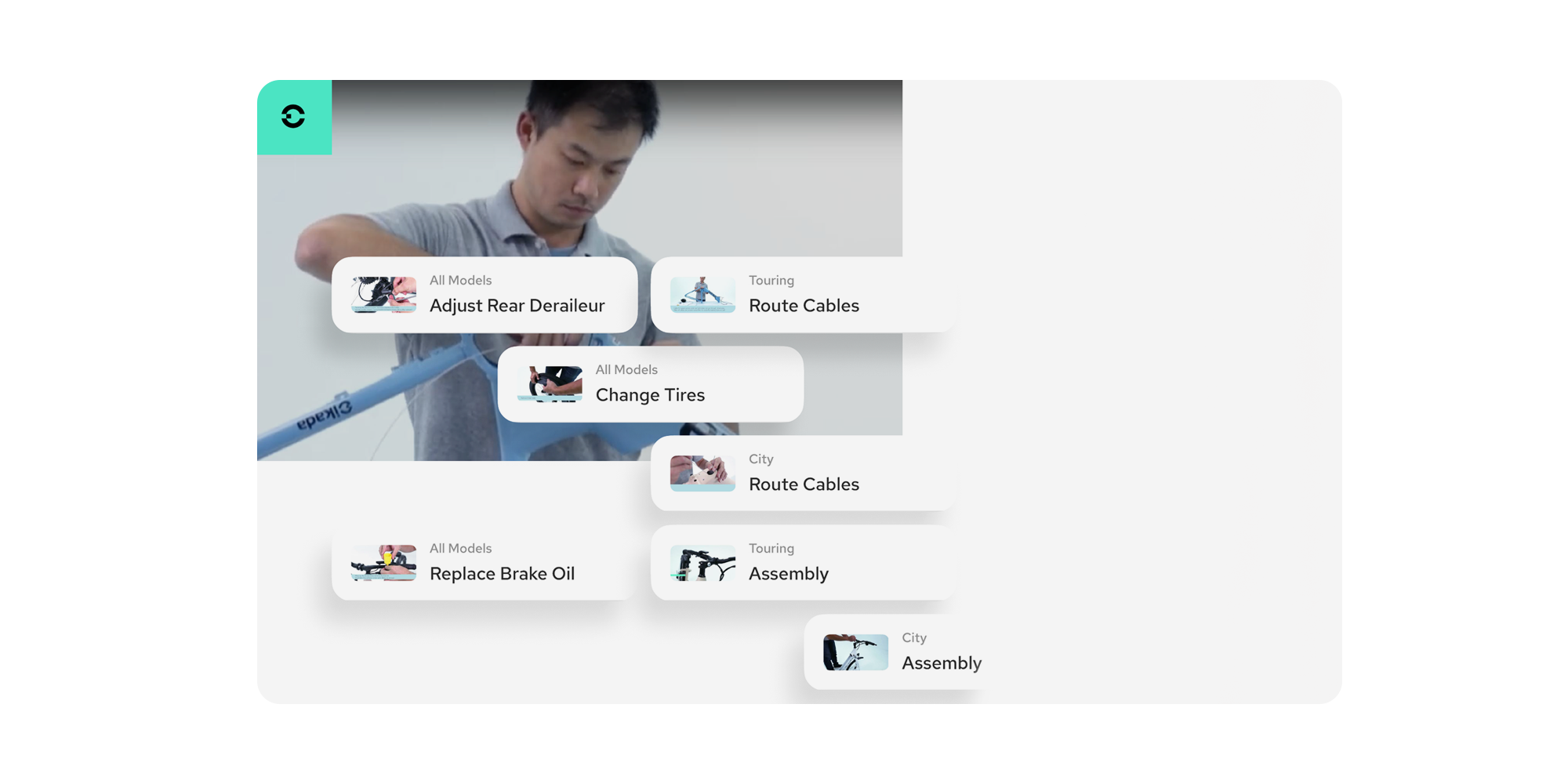Open the Adjust Rear Deraileur thumbnail
Screen dimensions: 1568x784
(x=383, y=295)
